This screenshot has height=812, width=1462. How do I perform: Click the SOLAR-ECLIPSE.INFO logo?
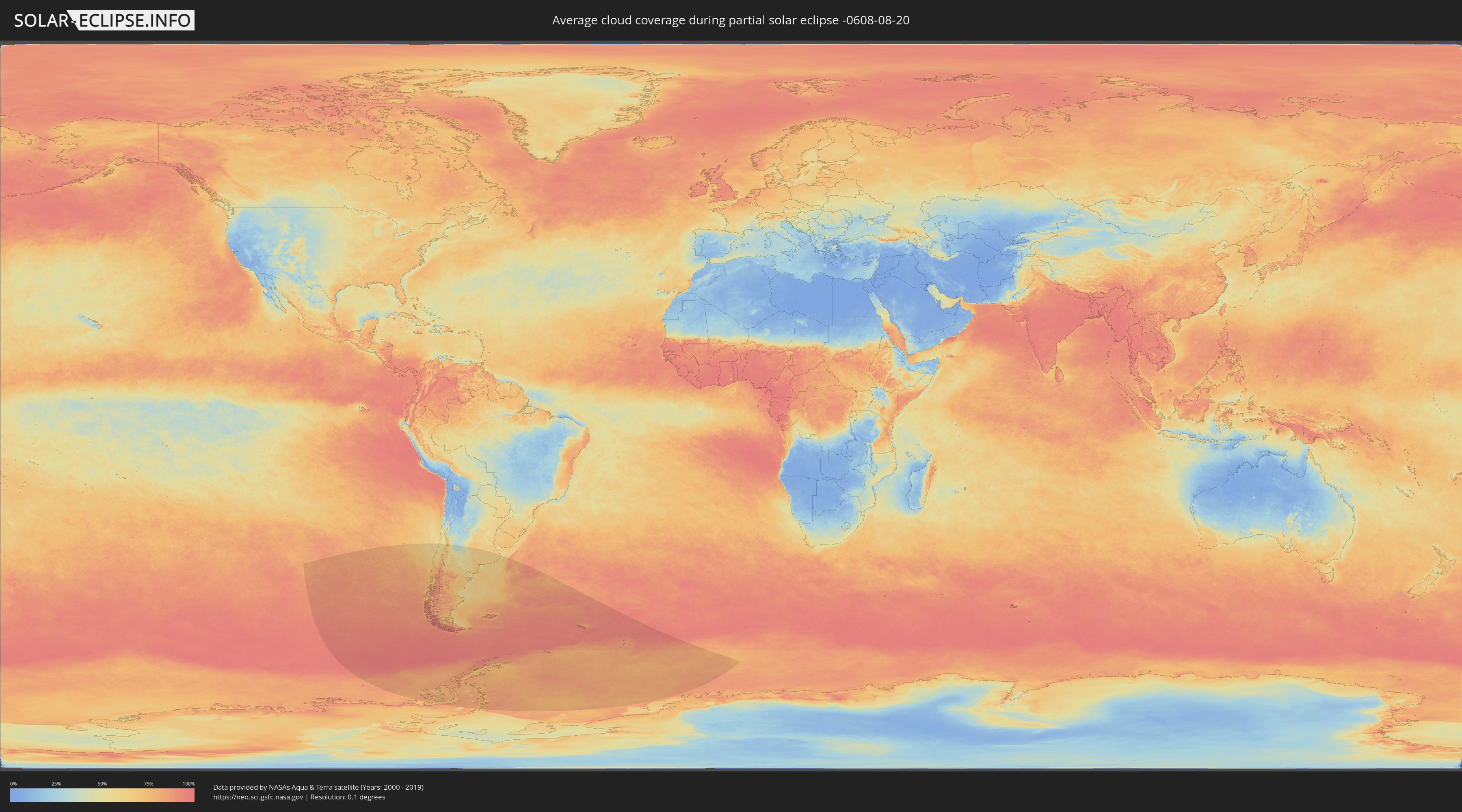[x=104, y=20]
